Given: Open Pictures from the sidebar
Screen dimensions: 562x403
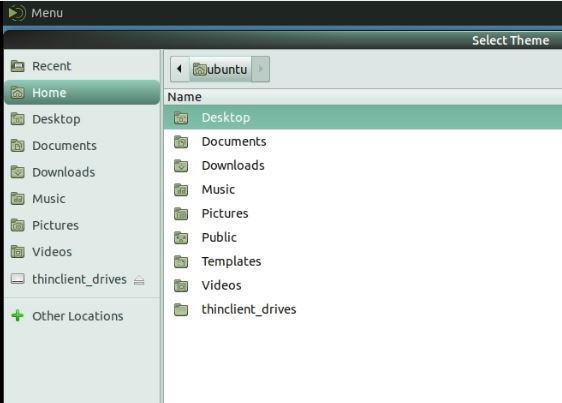Looking at the screenshot, I should [x=82, y=225].
